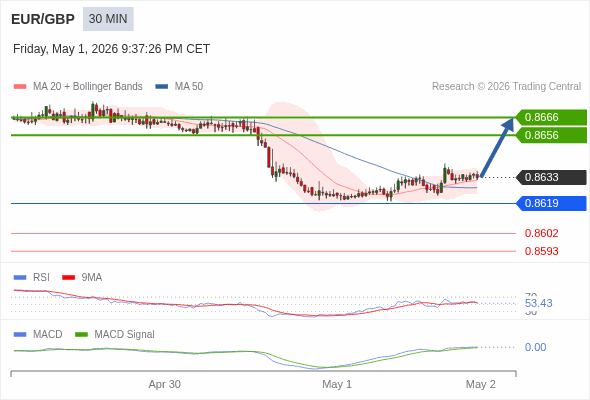Click the Apr 30 time axis label
Viewport: 590px width, 400px height.
(164, 384)
